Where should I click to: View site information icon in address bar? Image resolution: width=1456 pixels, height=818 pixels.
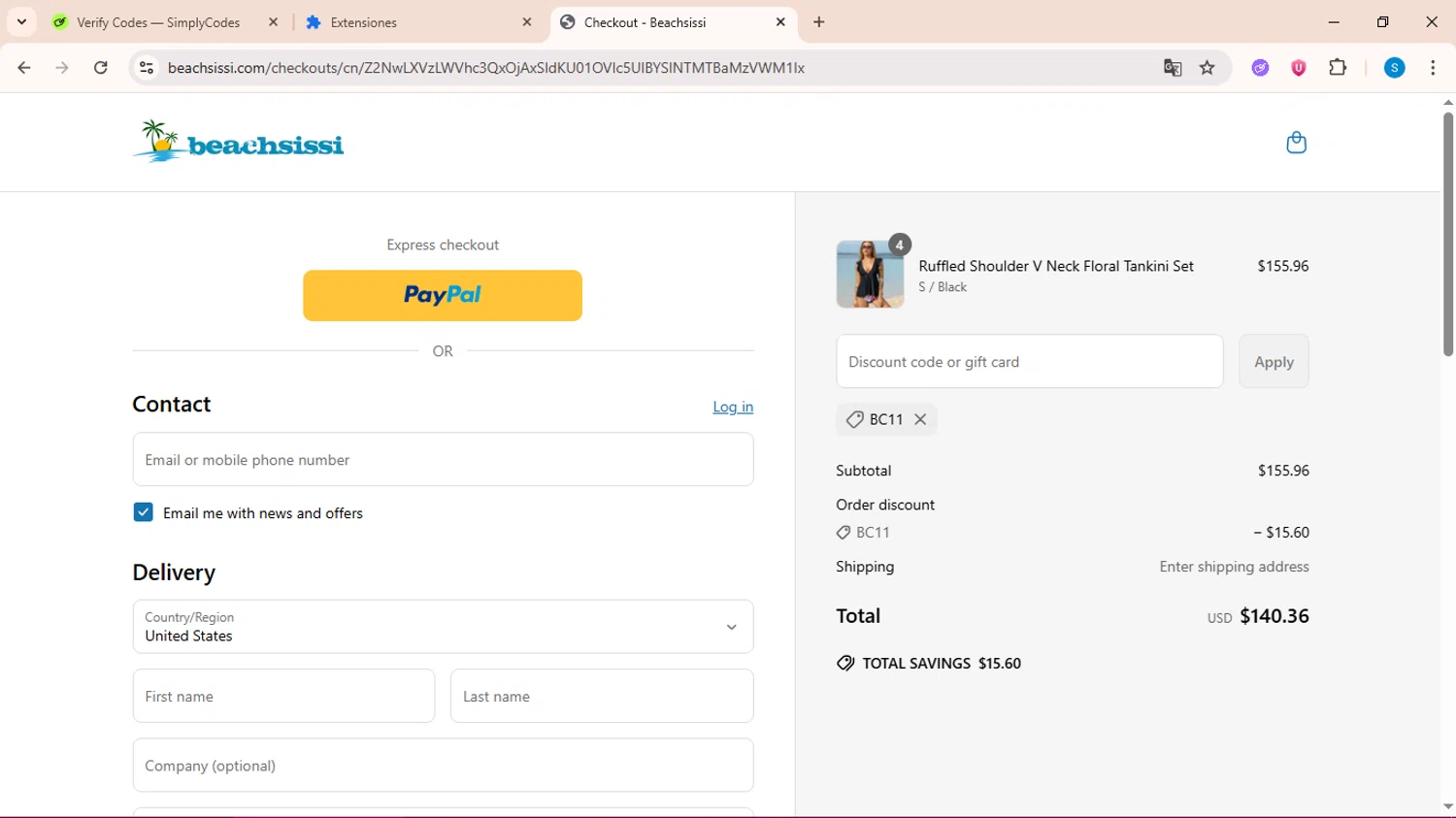[x=147, y=68]
